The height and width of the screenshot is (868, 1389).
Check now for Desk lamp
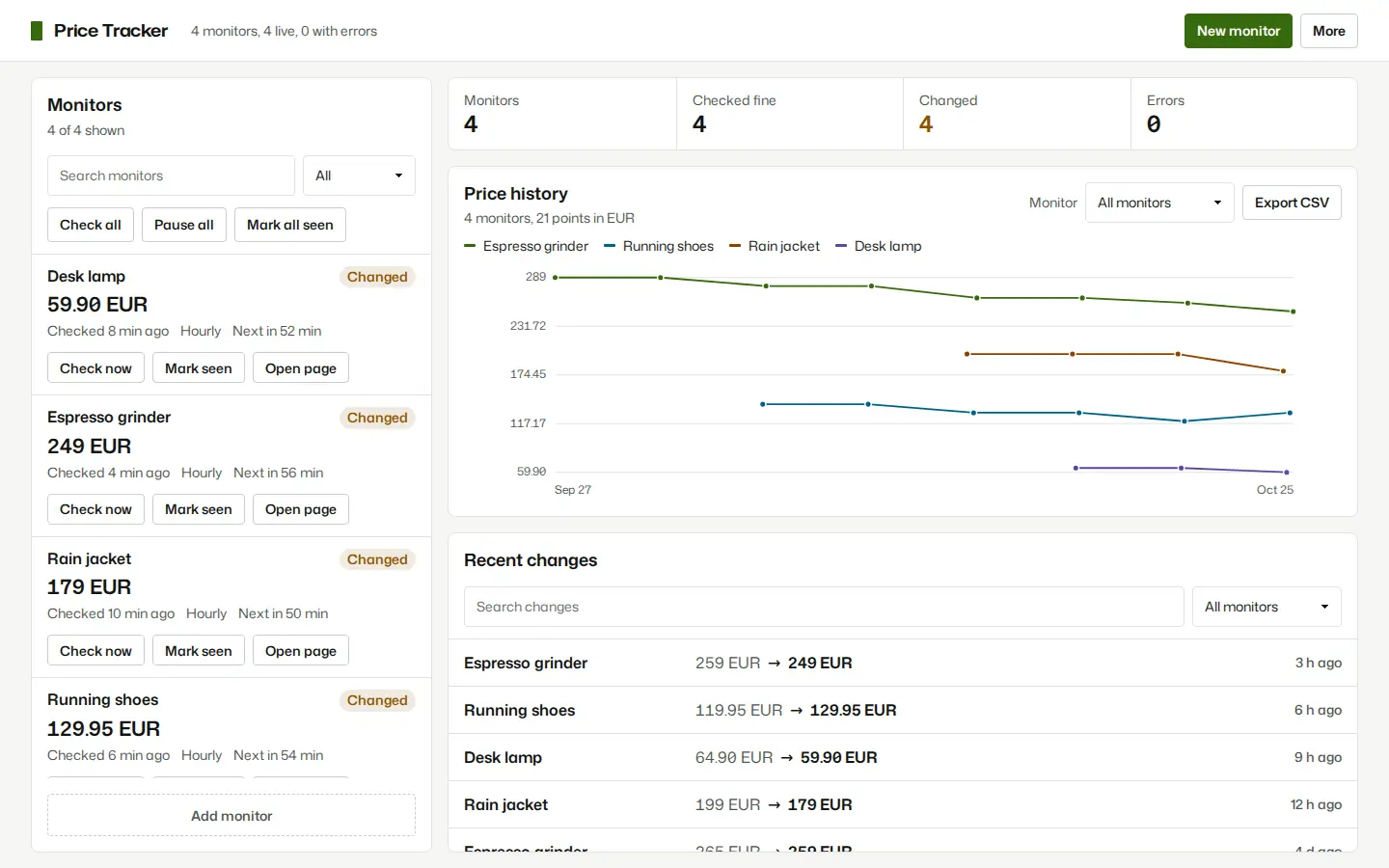point(95,368)
